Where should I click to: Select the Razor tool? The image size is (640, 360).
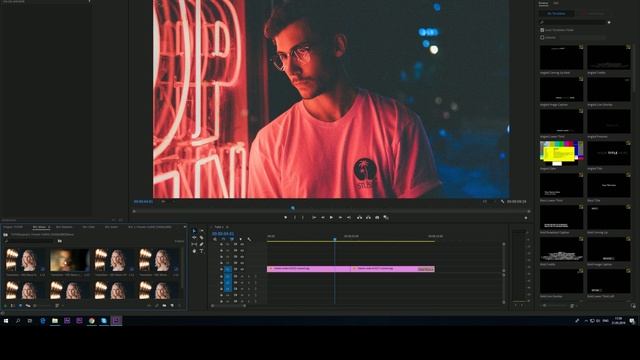(x=202, y=238)
